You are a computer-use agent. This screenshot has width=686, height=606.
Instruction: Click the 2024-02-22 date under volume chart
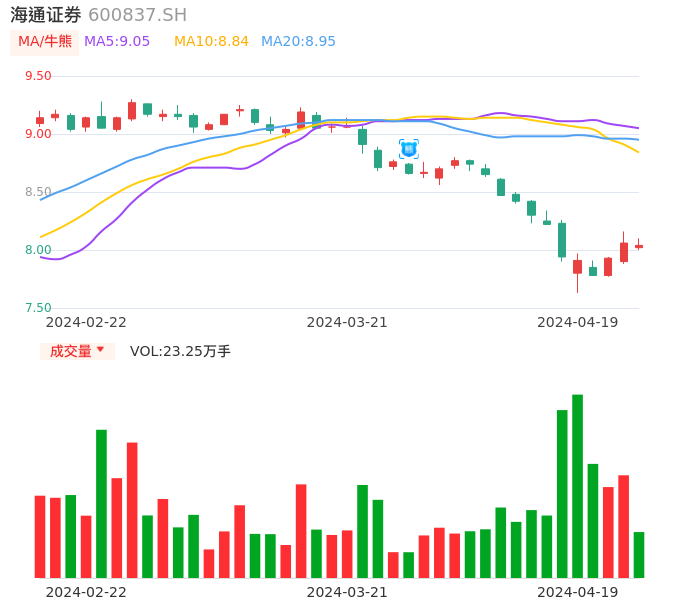coord(86,592)
